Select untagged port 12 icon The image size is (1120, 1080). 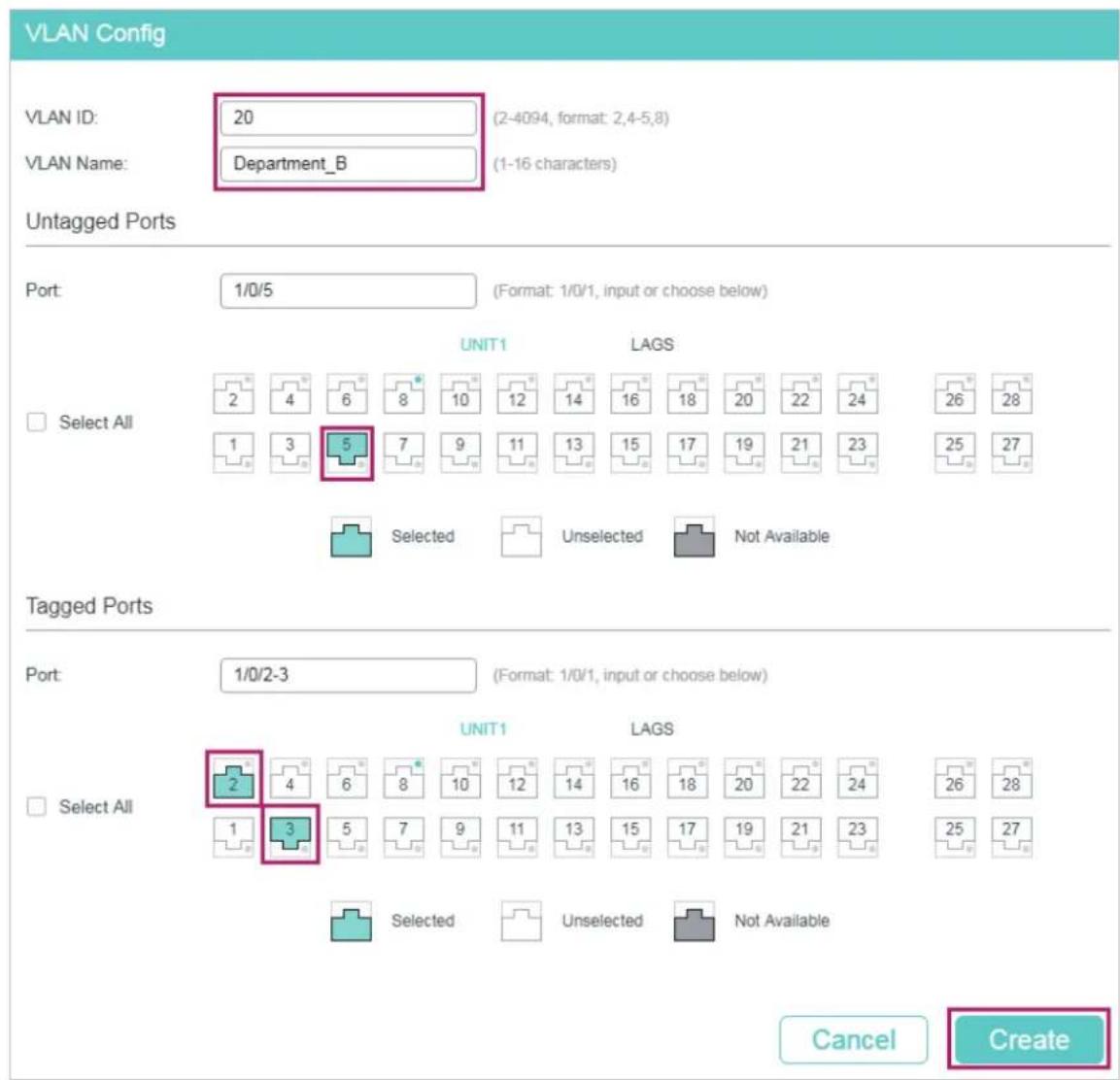pyautogui.click(x=517, y=393)
